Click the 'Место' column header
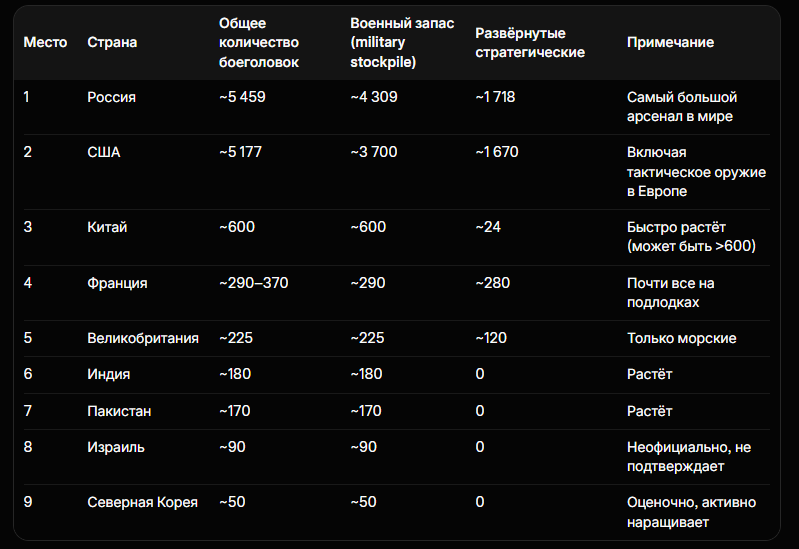 click(45, 43)
